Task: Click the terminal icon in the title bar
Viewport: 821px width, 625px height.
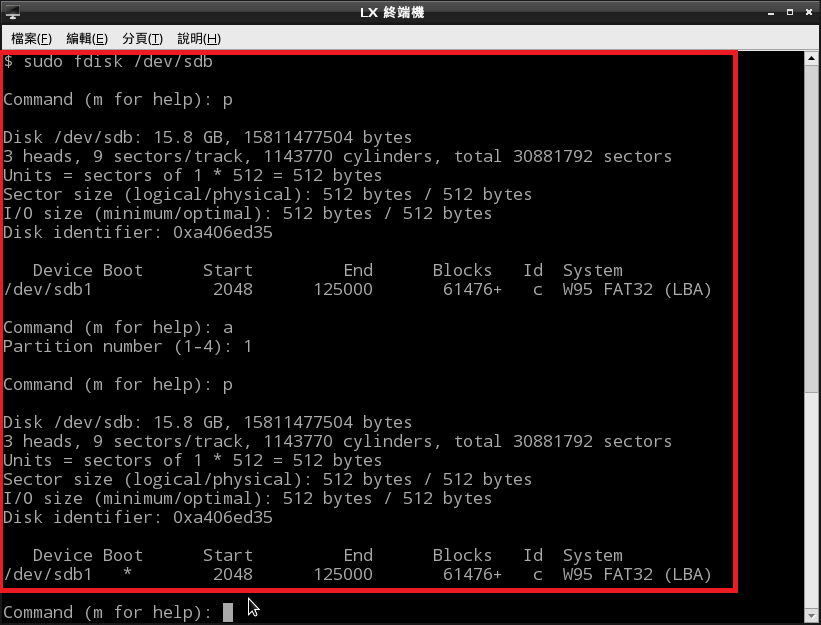Action: coord(12,13)
